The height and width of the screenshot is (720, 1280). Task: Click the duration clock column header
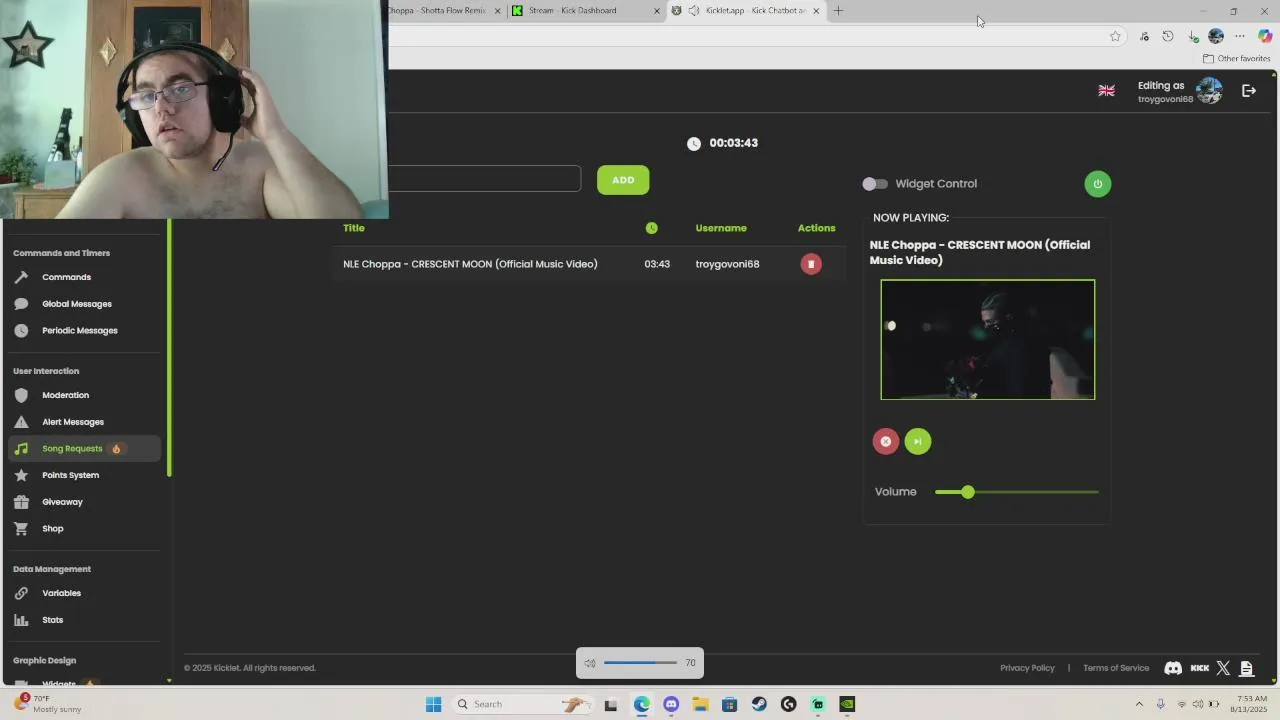click(x=652, y=228)
